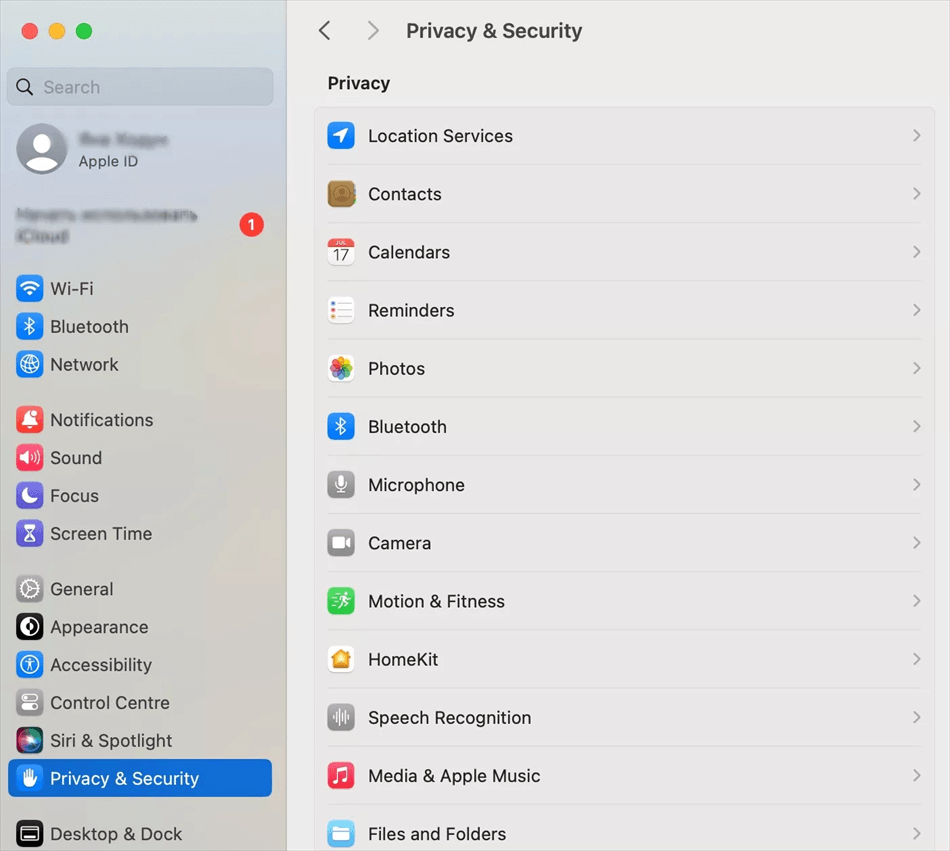
Task: Click the Speech Recognition waveform icon
Action: [x=341, y=717]
